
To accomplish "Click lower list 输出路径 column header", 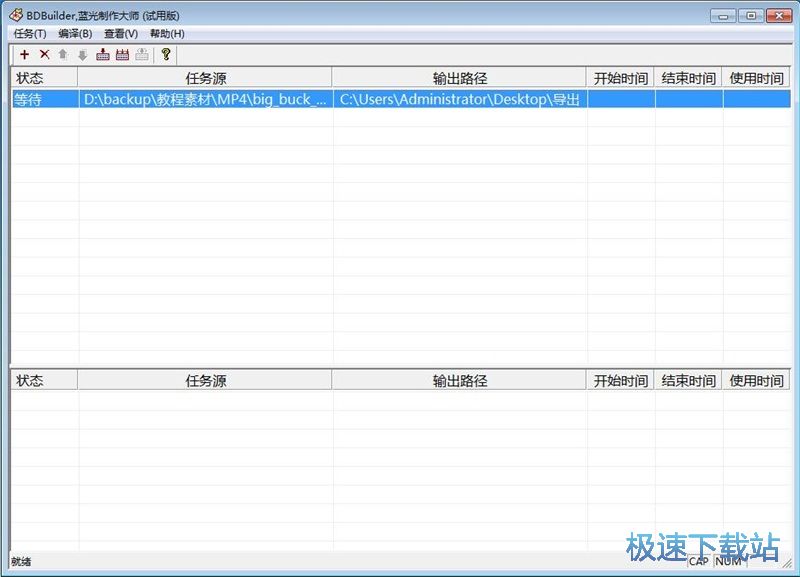I will [459, 381].
